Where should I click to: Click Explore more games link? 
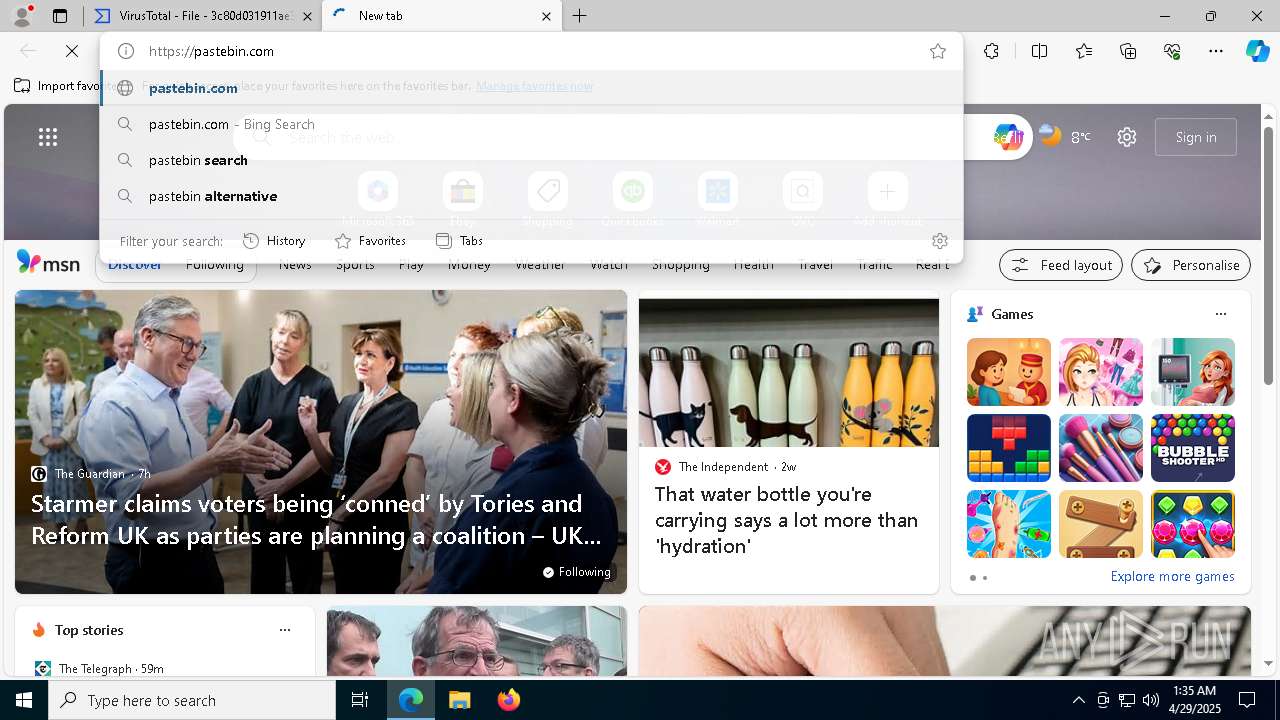(1172, 577)
